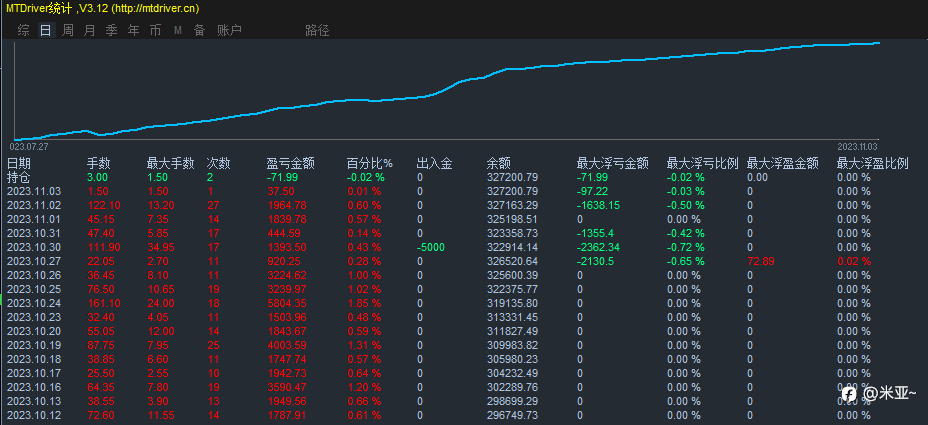Open the 备 tab

point(199,30)
